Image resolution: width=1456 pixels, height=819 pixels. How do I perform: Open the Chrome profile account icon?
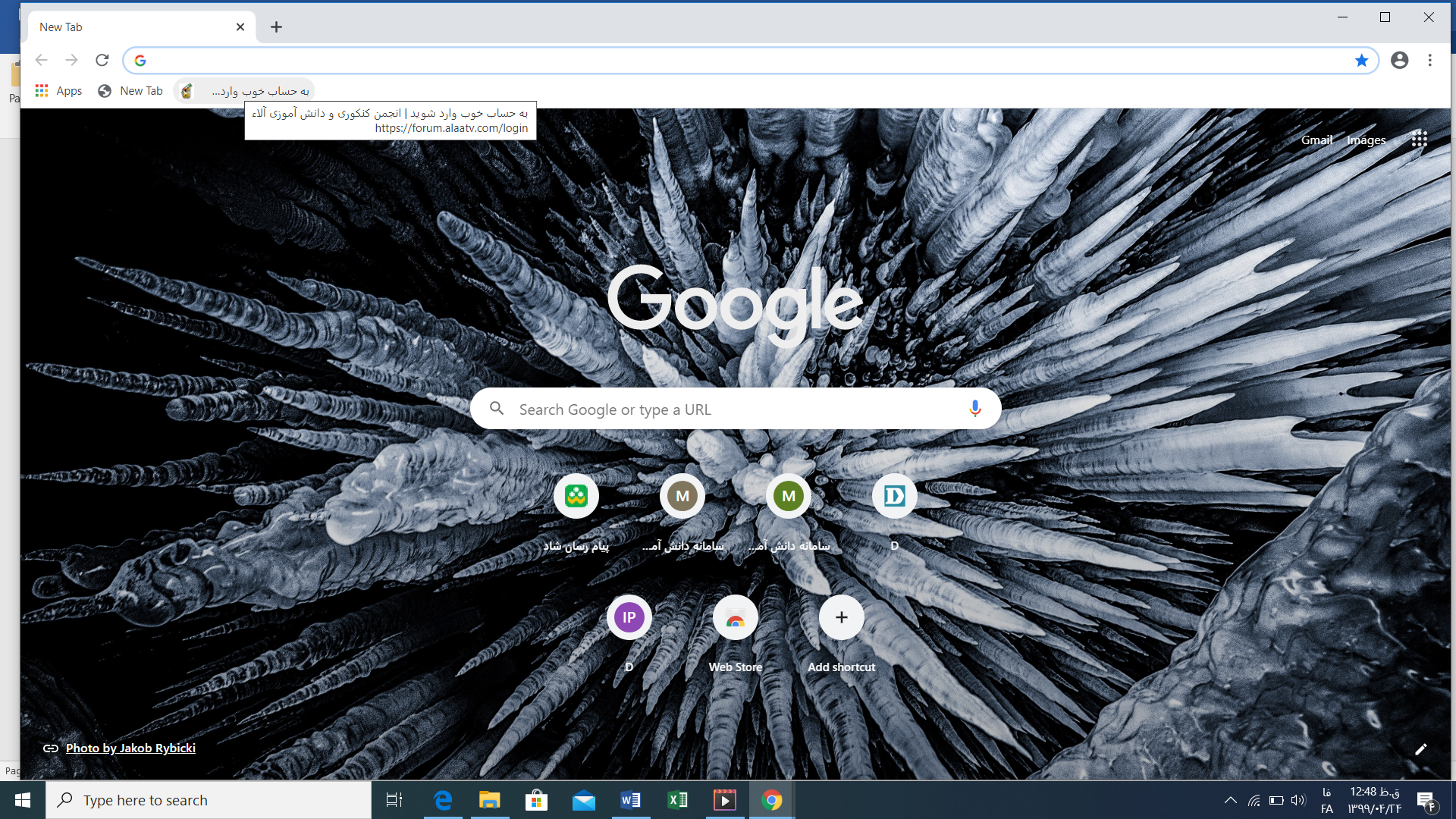click(x=1399, y=61)
